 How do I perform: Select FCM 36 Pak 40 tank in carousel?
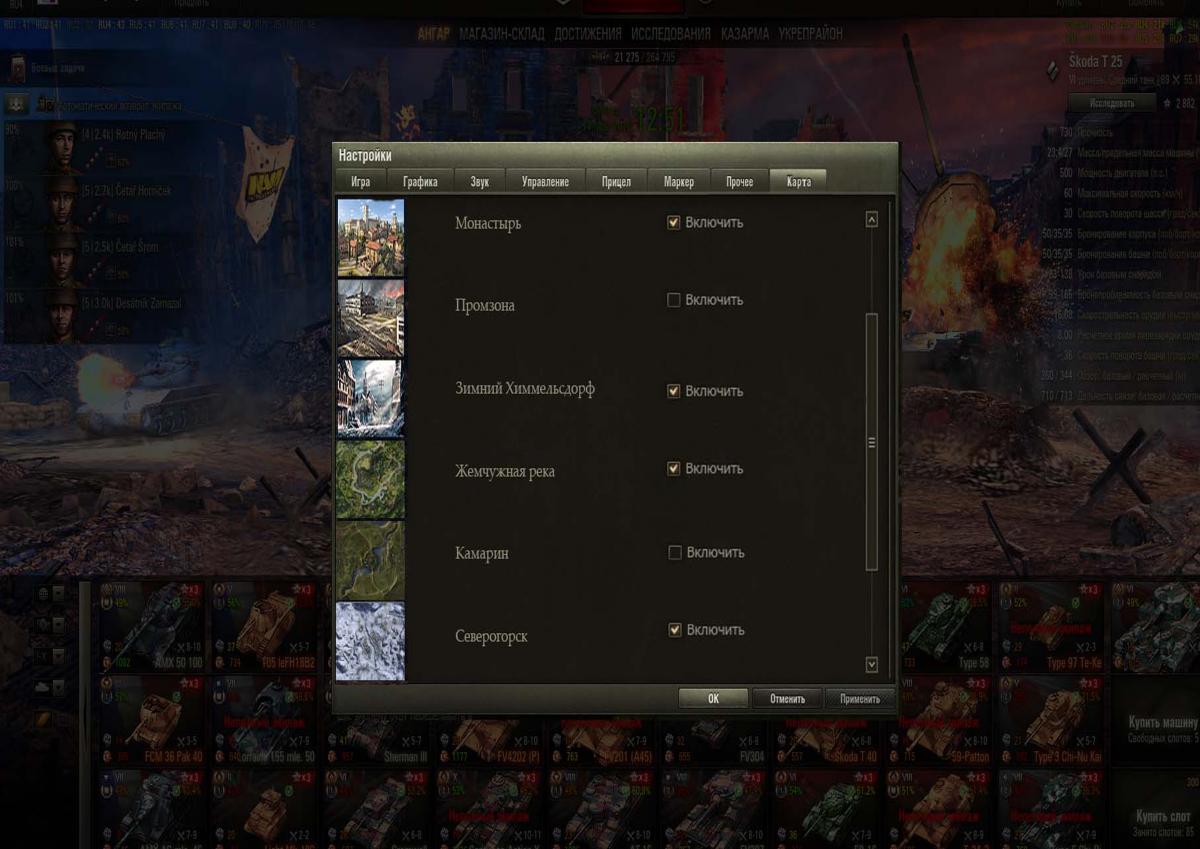click(150, 721)
